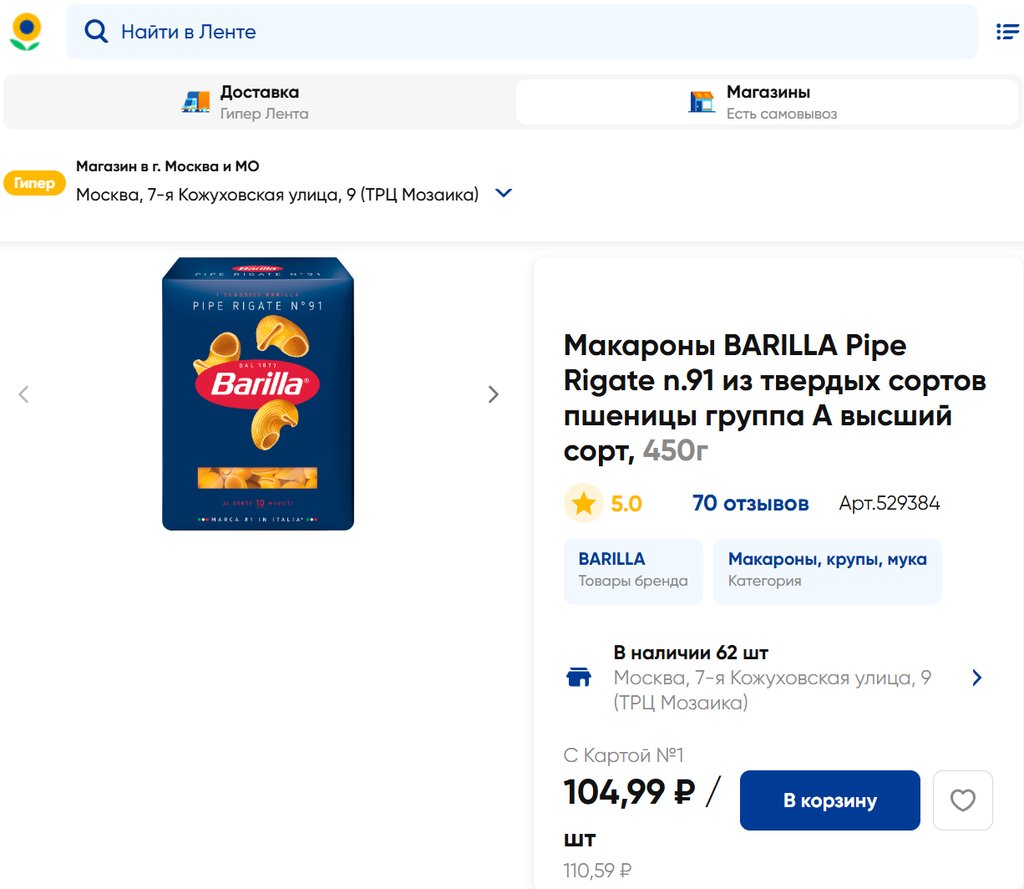Click the Lenta sunflower logo
The height and width of the screenshot is (889, 1024).
tap(25, 31)
